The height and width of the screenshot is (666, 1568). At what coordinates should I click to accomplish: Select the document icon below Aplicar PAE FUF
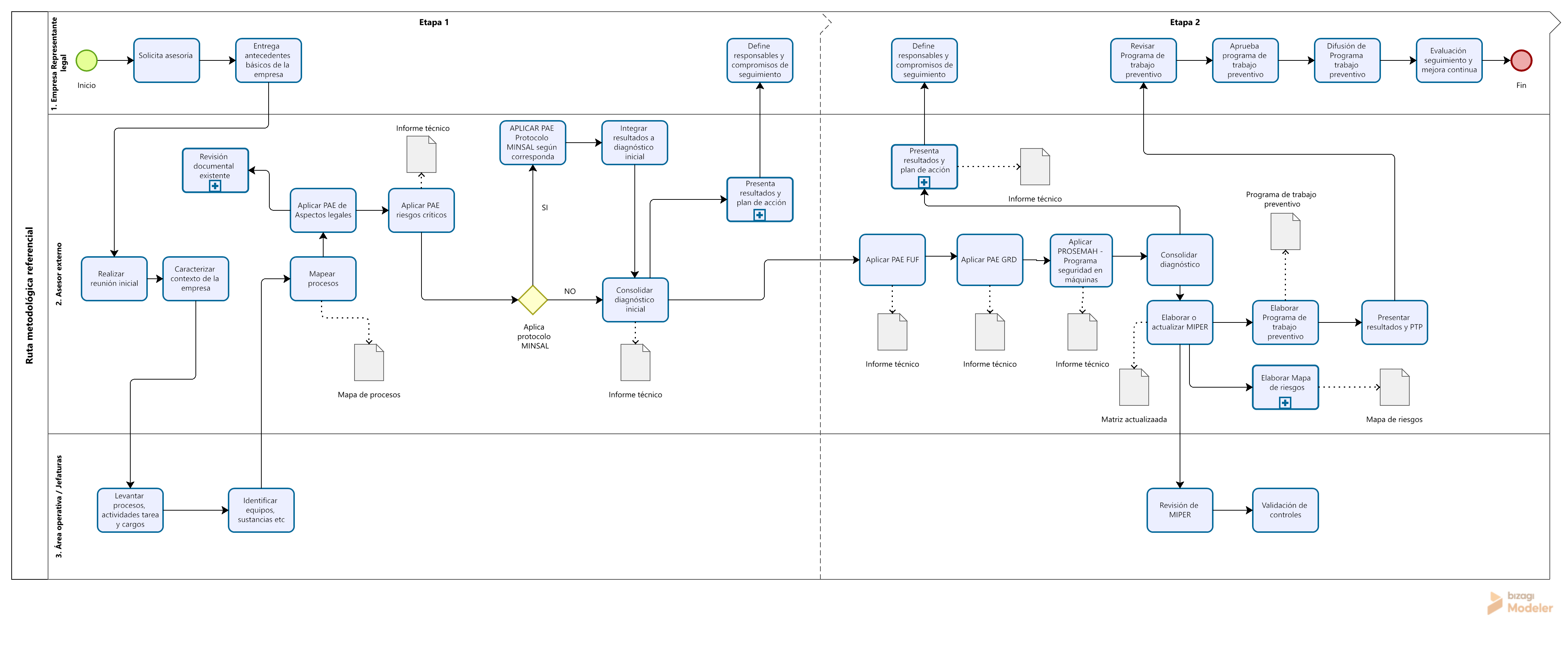[x=892, y=332]
